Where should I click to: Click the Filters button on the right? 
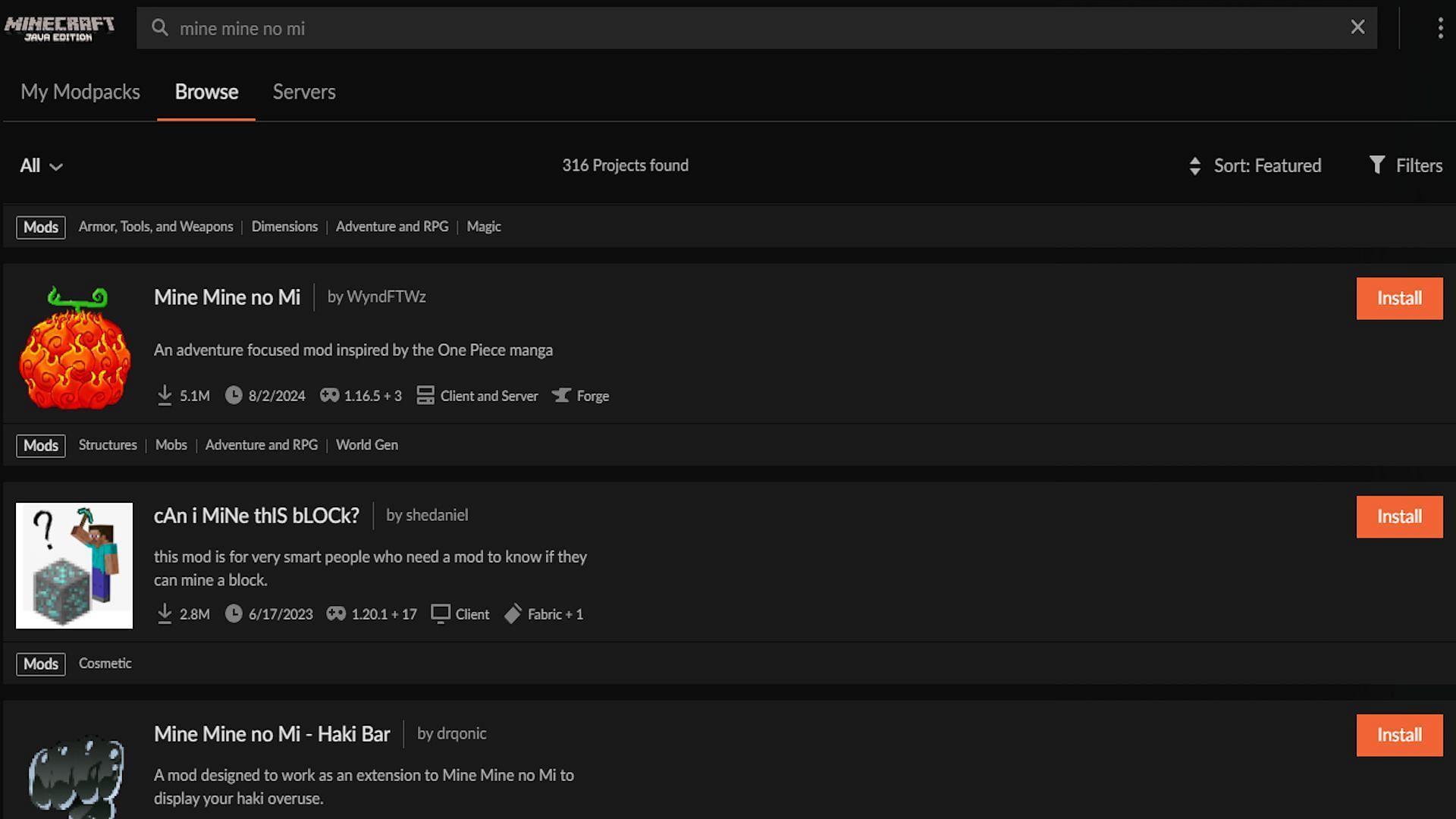1407,165
